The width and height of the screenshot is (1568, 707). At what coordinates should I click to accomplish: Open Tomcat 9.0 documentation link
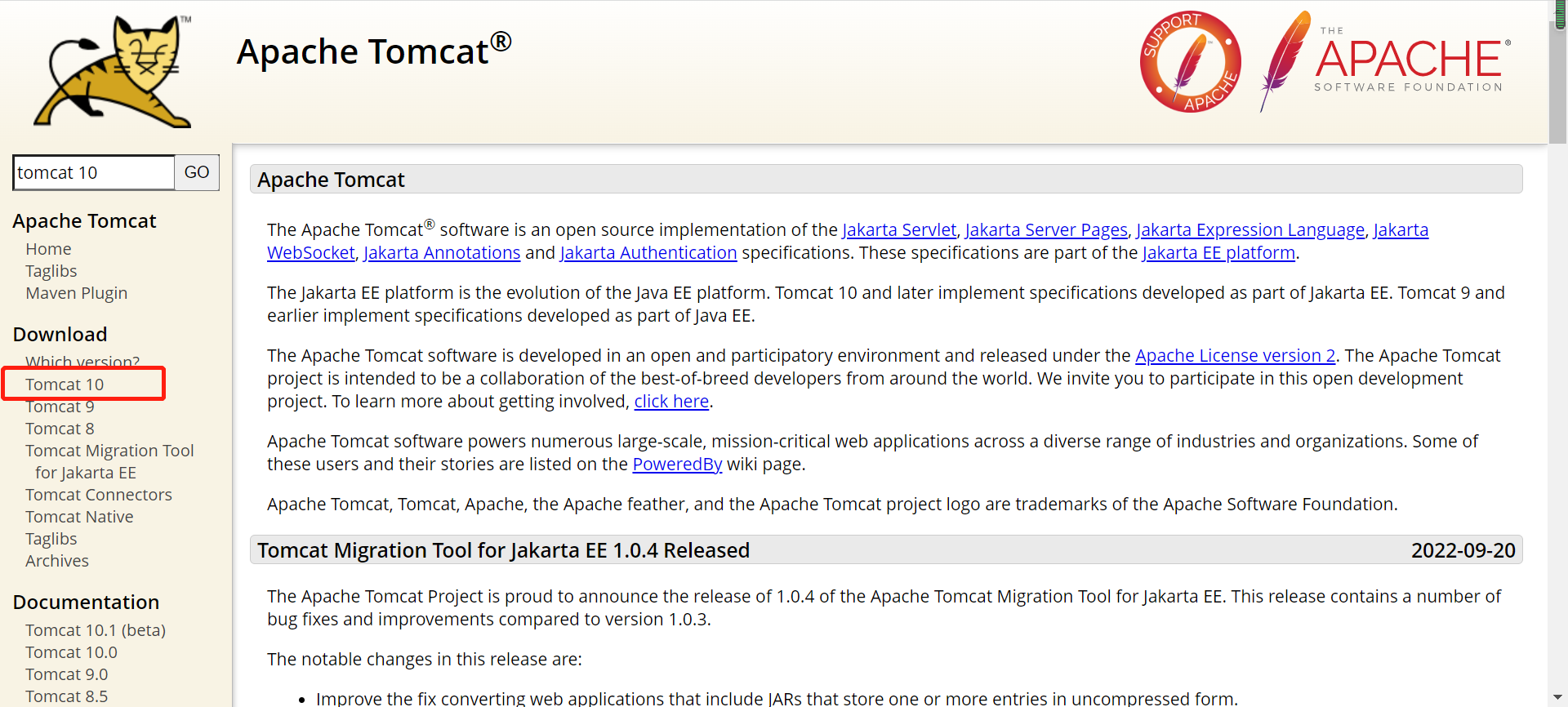click(x=66, y=674)
